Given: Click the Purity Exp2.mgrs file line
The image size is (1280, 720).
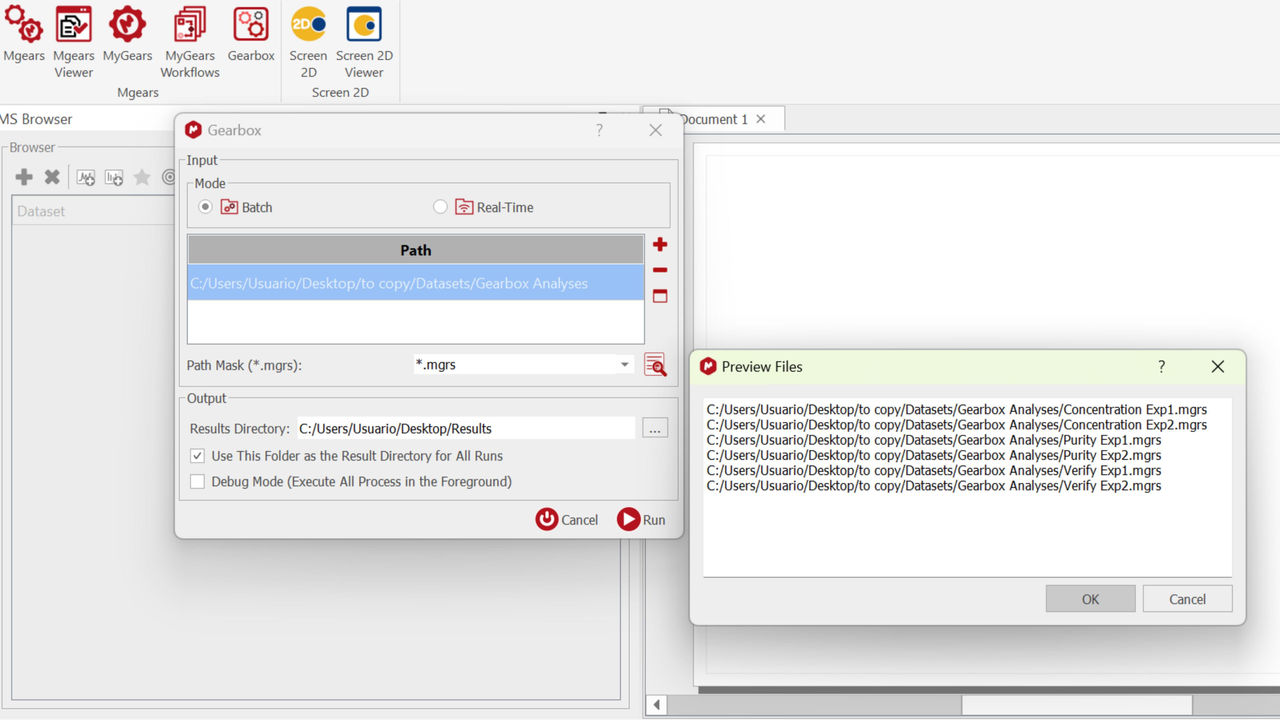Looking at the screenshot, I should pos(934,456).
